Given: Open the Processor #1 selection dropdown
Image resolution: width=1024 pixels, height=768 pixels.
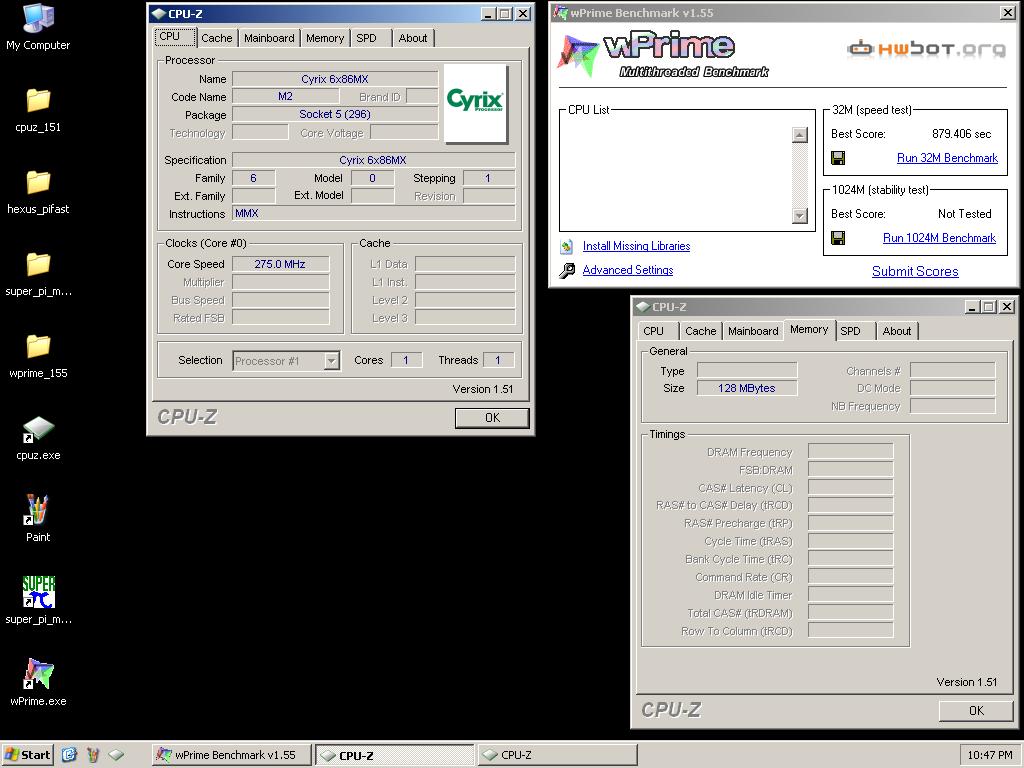Looking at the screenshot, I should coord(332,360).
